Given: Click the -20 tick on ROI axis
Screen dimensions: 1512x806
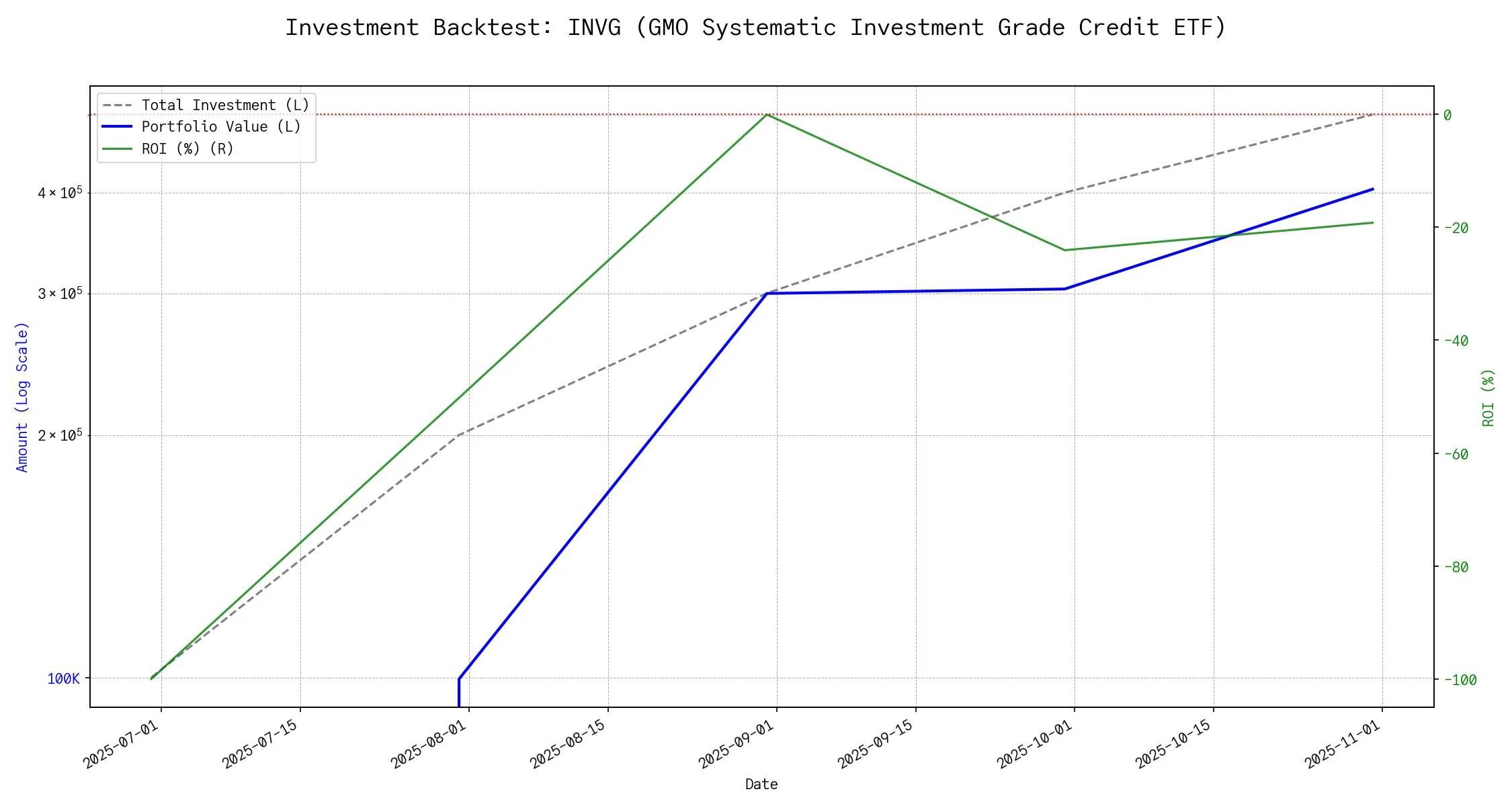Looking at the screenshot, I should pos(1455,228).
